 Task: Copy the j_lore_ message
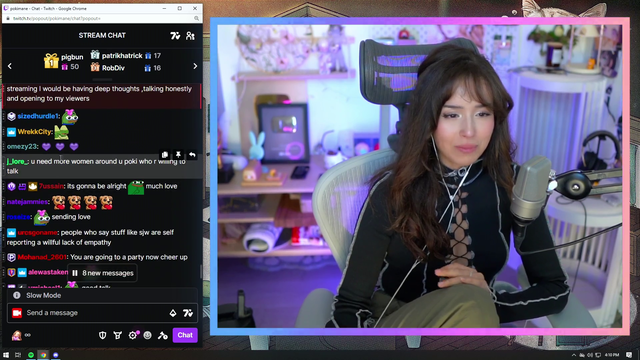click(165, 155)
